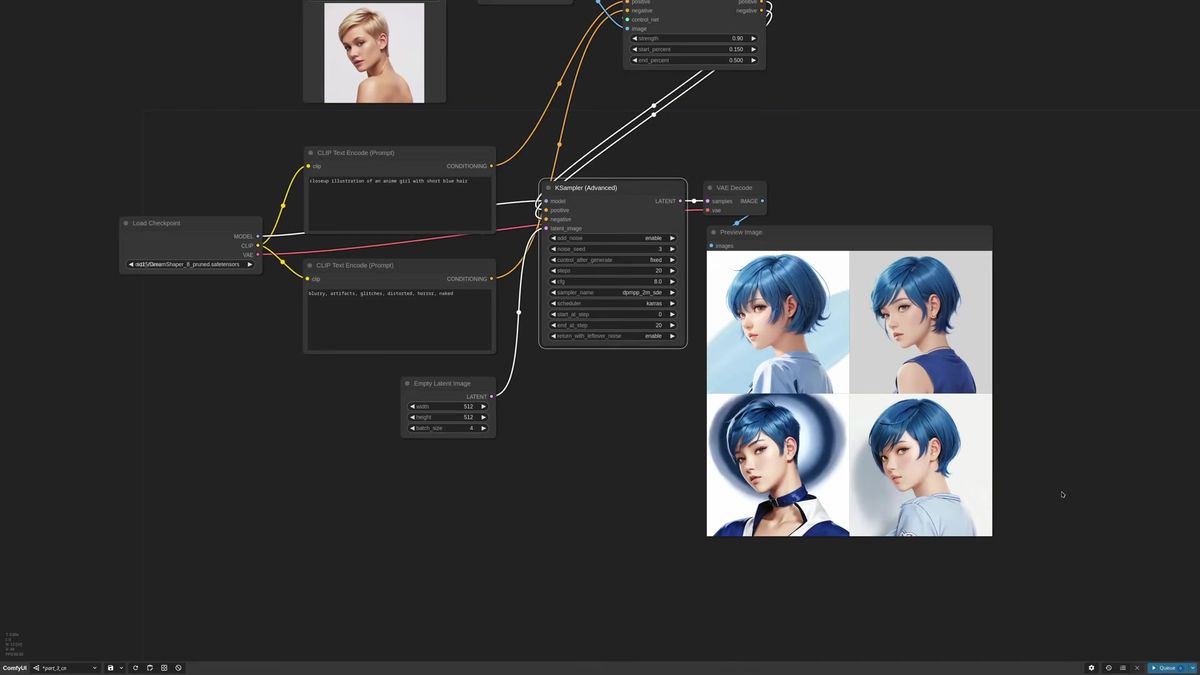Previous scheduler option left arrow
1200x675 pixels.
[554, 303]
